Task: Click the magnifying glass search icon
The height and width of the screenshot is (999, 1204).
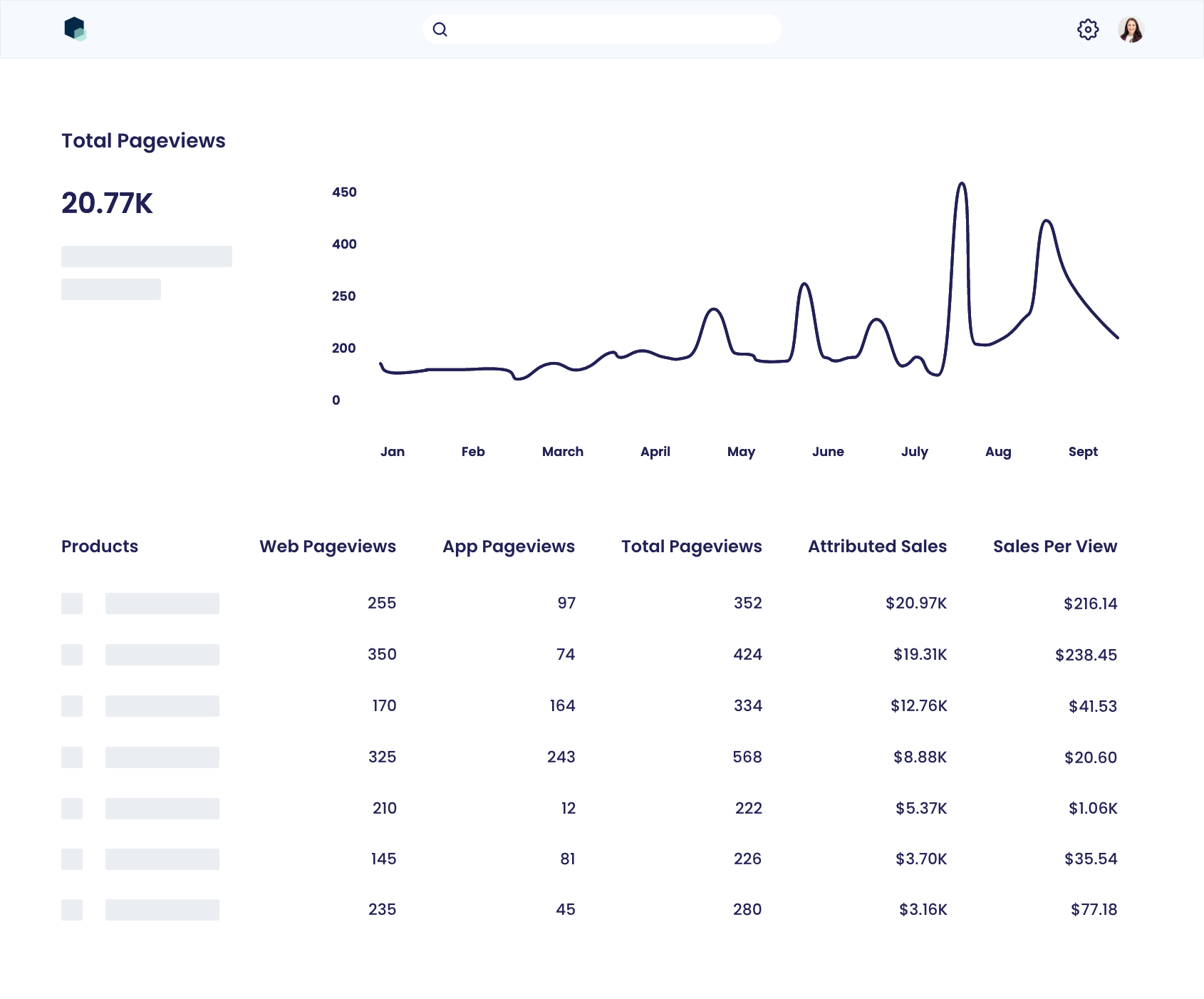Action: [x=440, y=29]
